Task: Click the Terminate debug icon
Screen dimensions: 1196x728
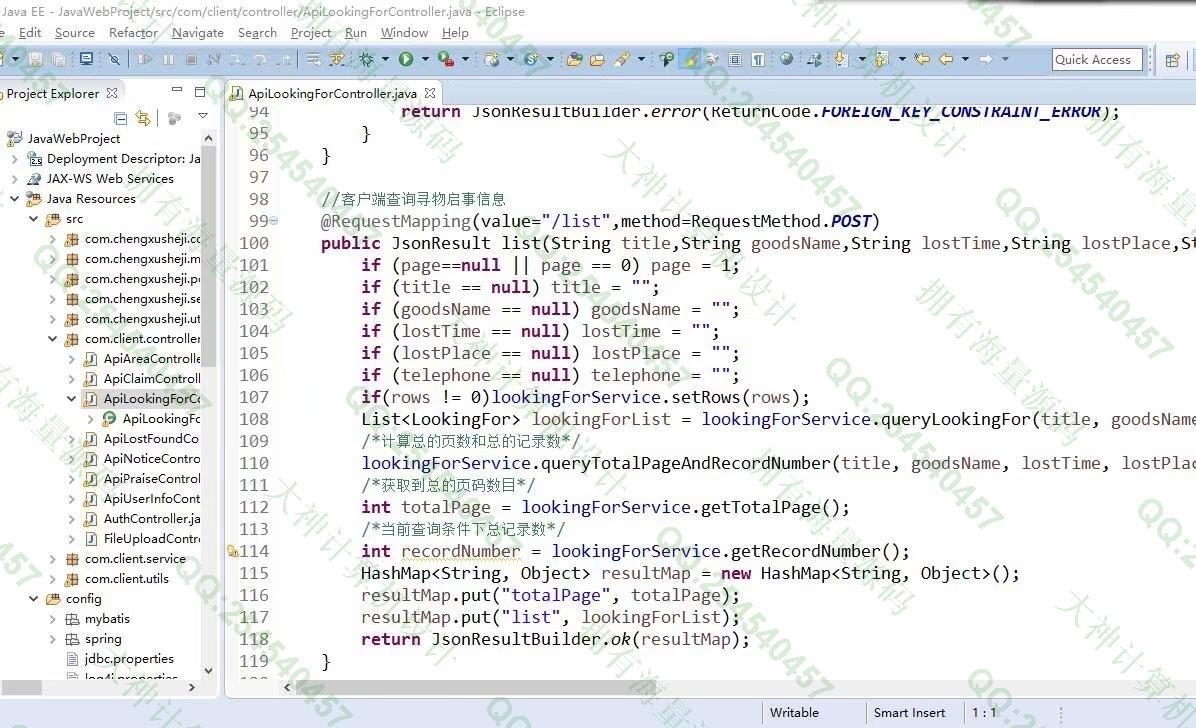Action: [191, 60]
